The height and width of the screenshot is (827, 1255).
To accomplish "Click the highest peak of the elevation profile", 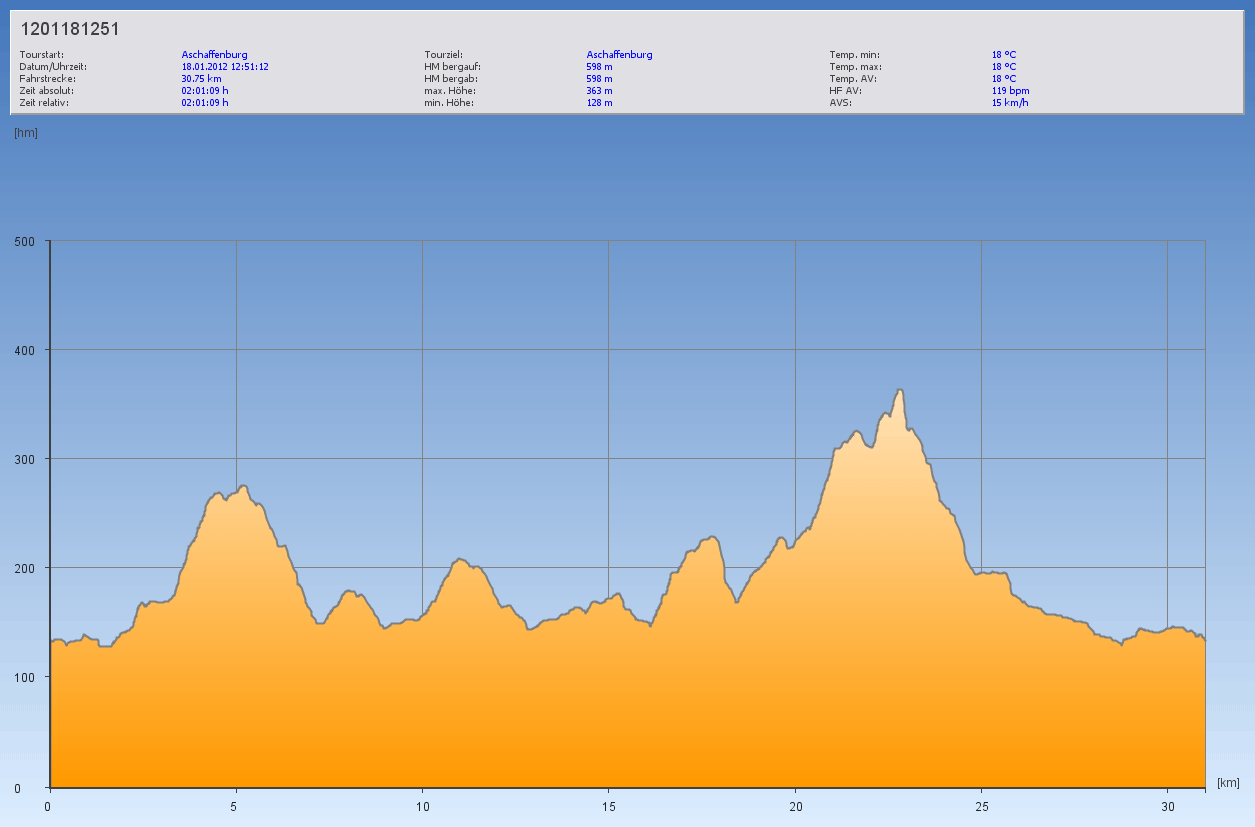I will pos(900,390).
